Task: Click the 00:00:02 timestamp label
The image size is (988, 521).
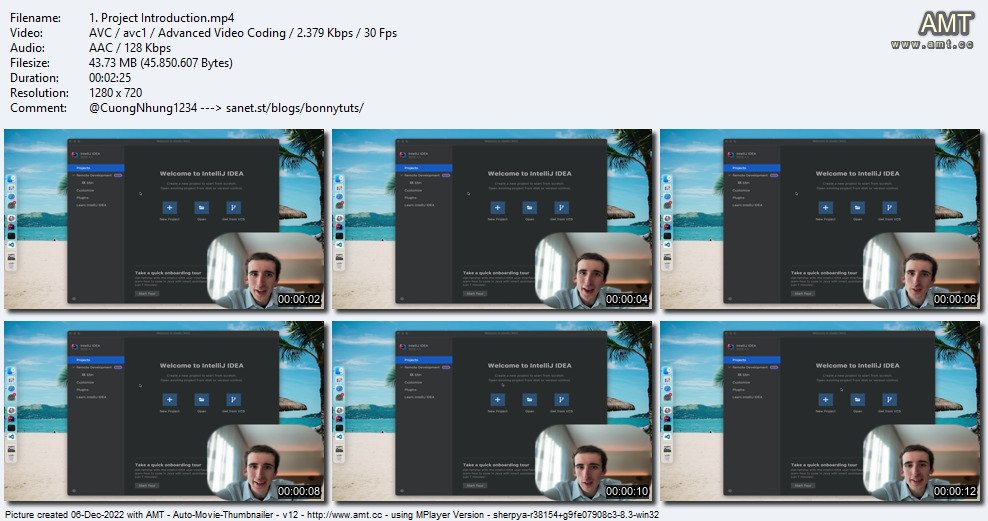Action: coord(299,299)
